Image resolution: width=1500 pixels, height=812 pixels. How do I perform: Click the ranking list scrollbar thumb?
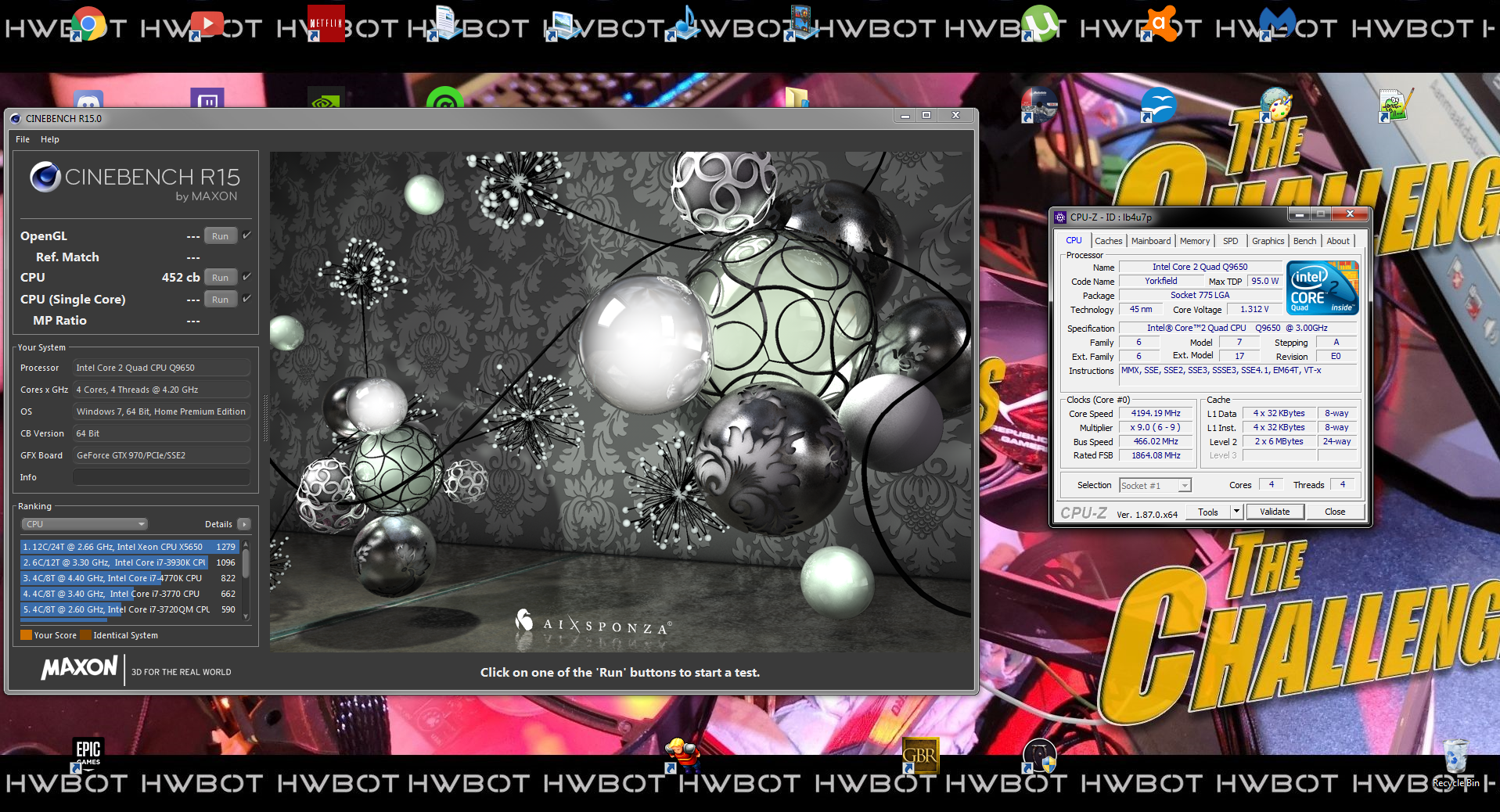[246, 563]
